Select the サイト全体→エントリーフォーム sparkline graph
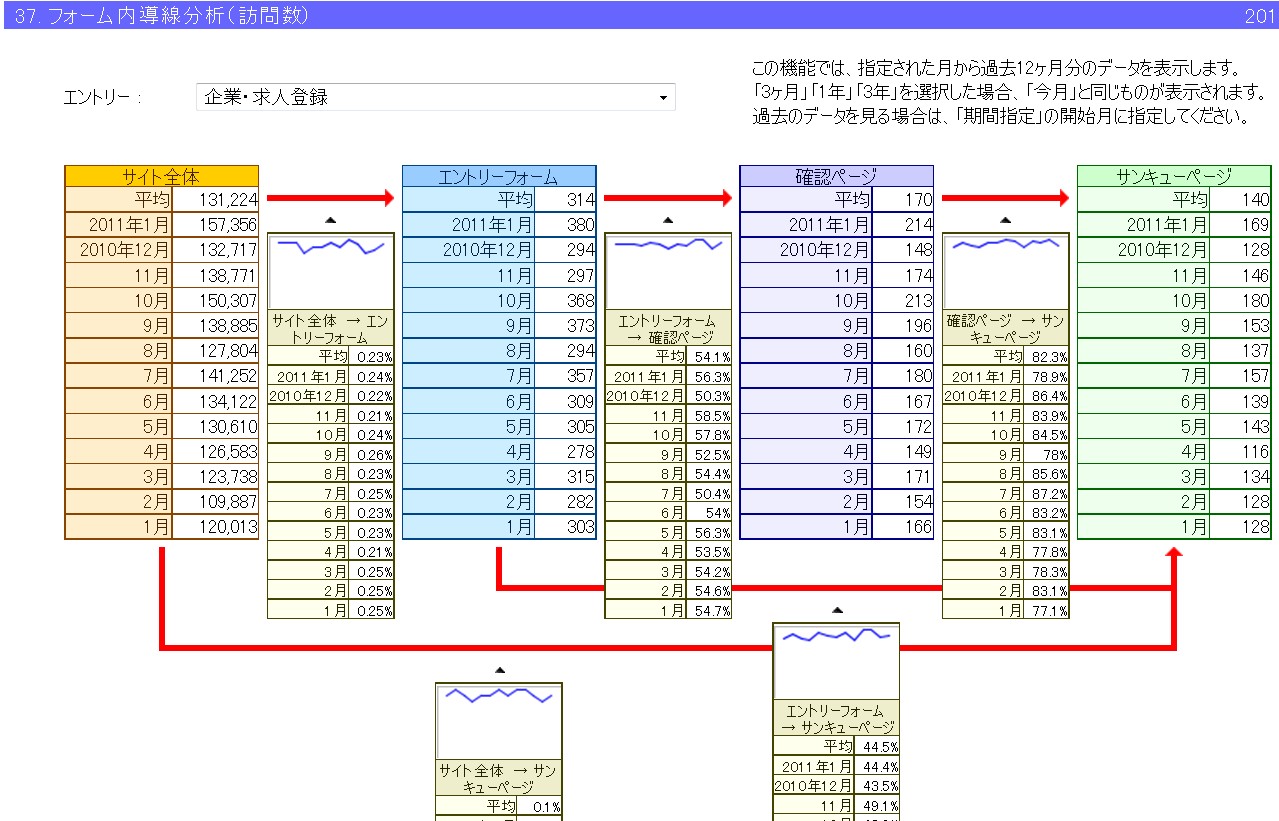1279x821 pixels. pyautogui.click(x=331, y=270)
